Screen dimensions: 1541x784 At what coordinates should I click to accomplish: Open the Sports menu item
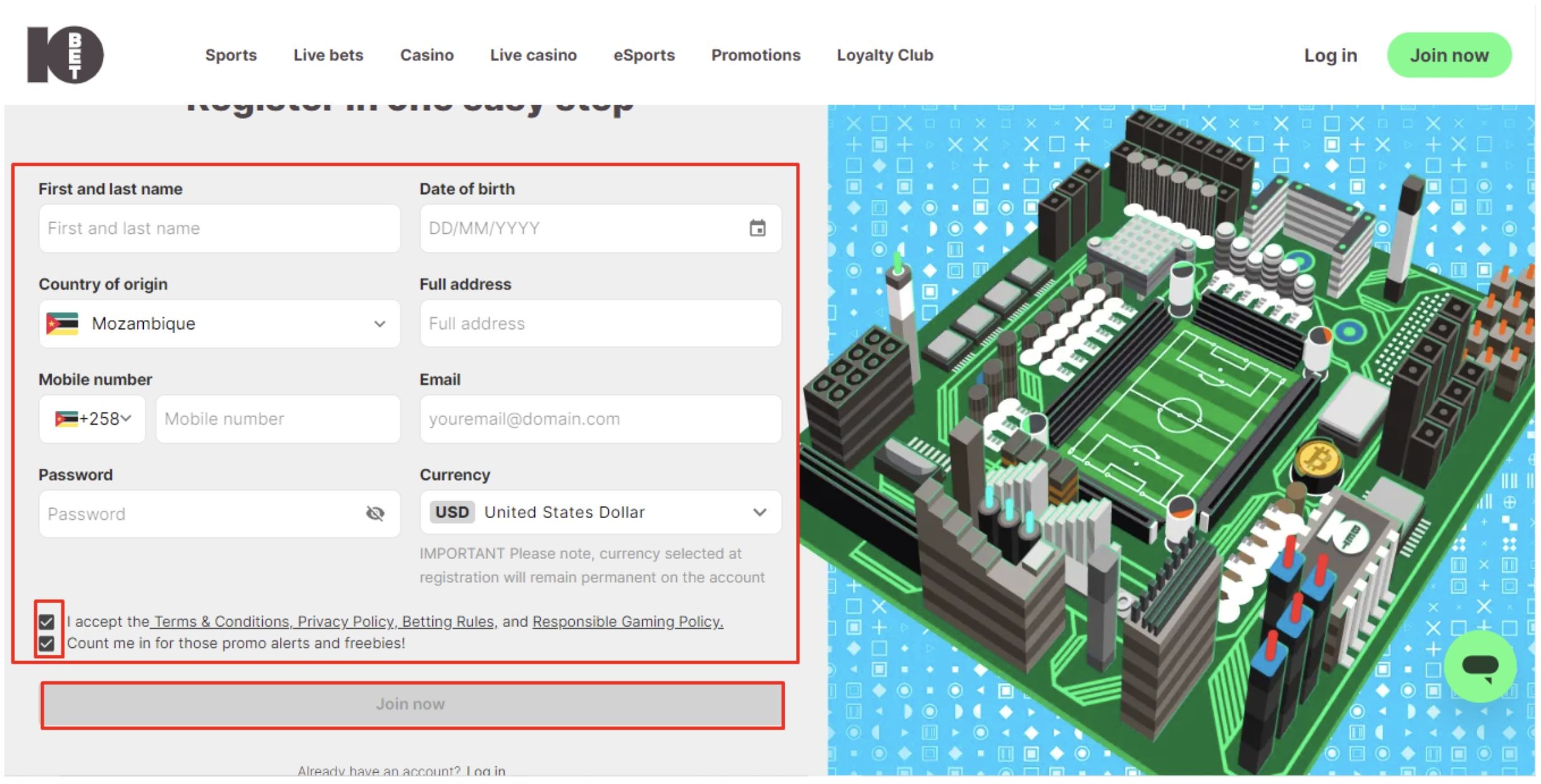click(231, 55)
